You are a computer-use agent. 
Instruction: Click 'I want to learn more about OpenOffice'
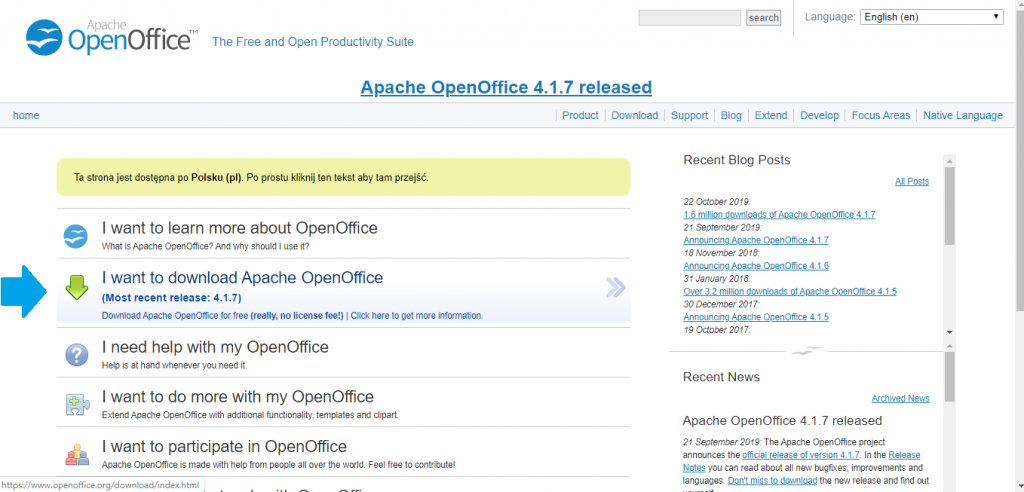(240, 228)
